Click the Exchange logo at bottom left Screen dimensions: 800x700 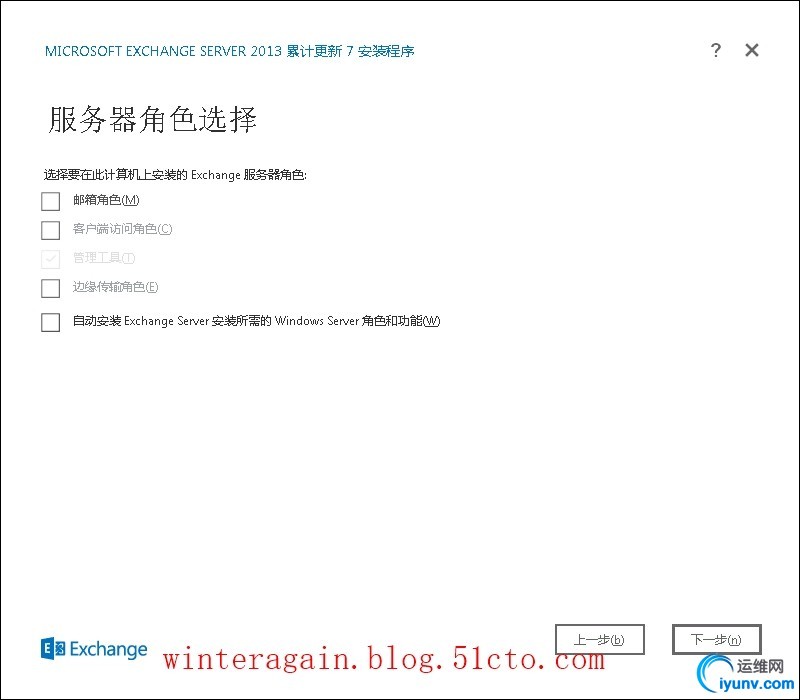click(94, 649)
